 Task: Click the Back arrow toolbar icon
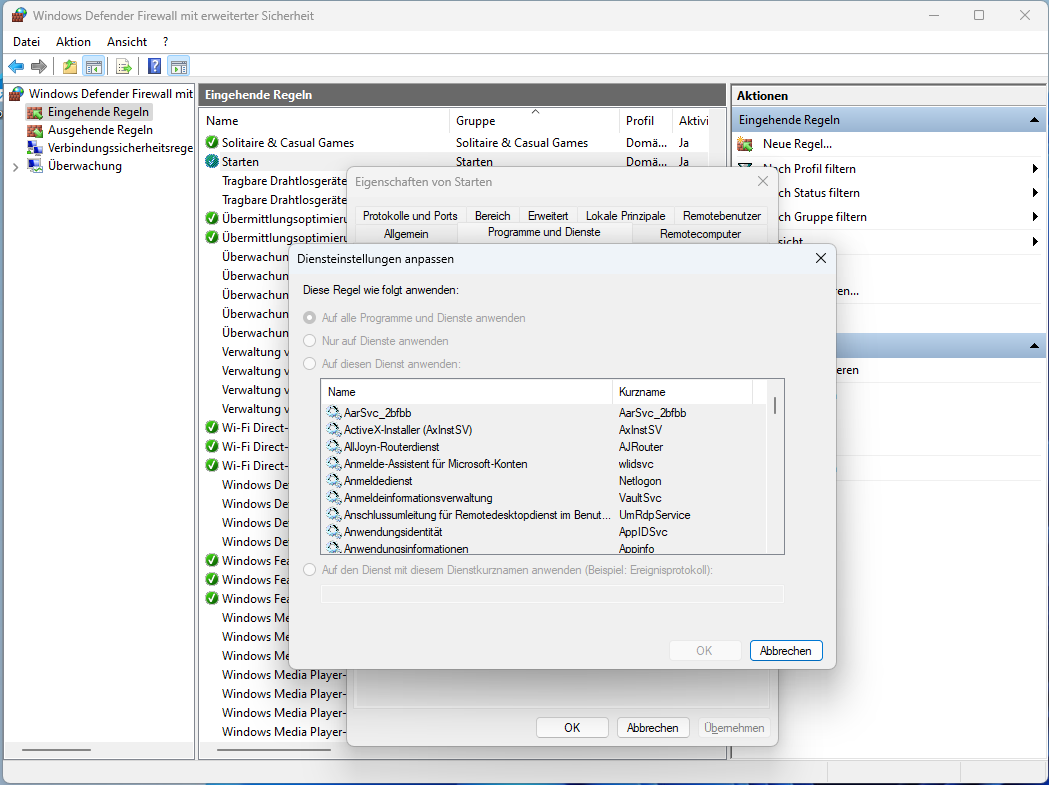(x=16, y=66)
